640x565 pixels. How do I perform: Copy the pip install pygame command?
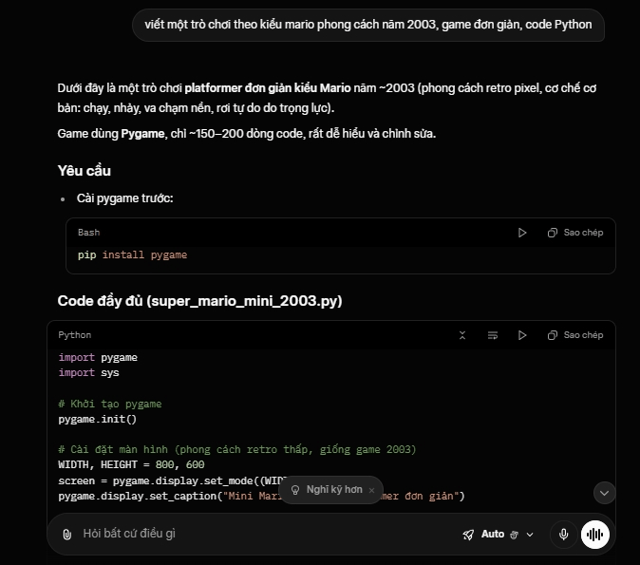tap(576, 232)
